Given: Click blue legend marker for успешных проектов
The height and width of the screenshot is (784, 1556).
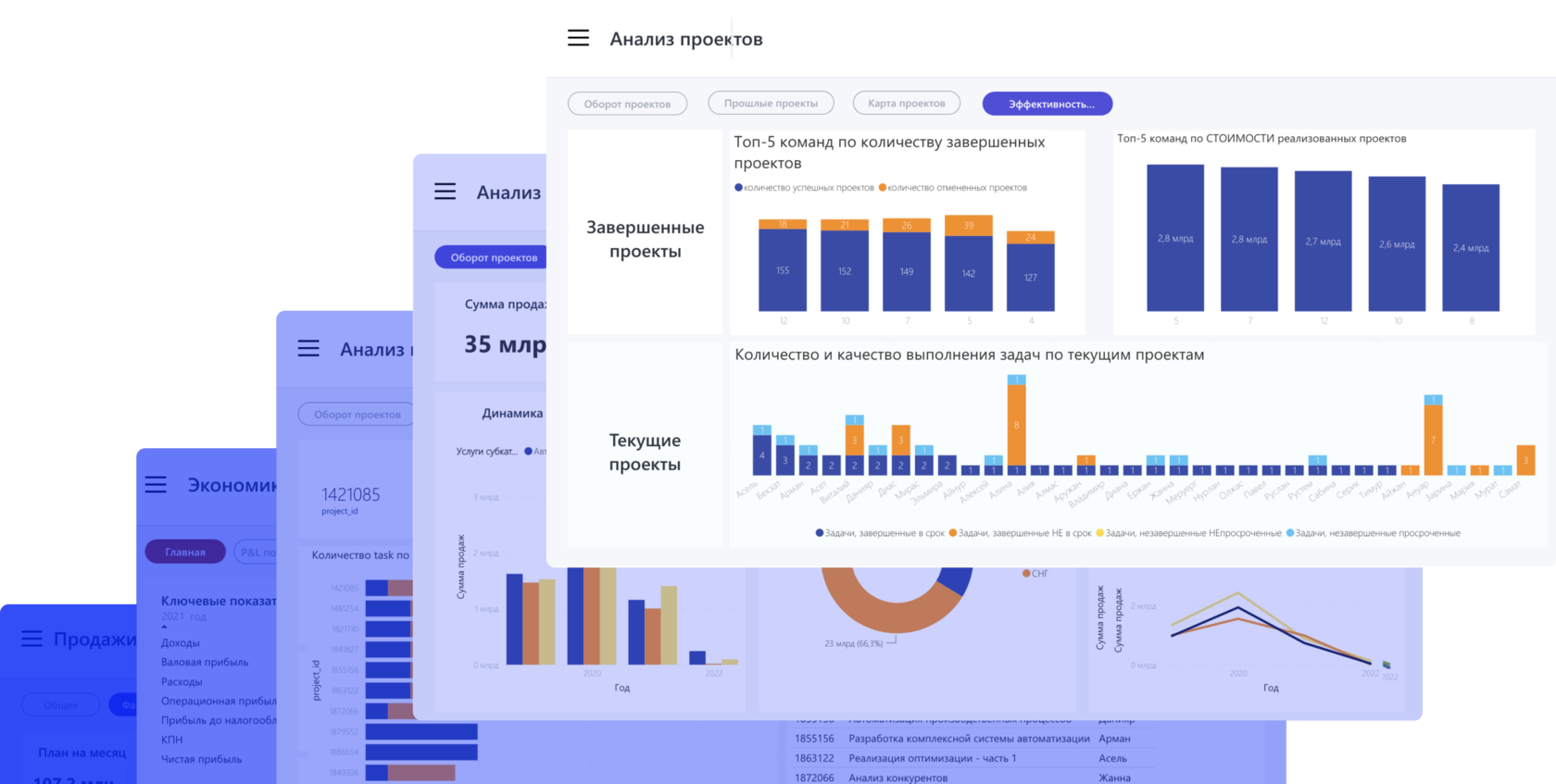Looking at the screenshot, I should pyautogui.click(x=738, y=188).
